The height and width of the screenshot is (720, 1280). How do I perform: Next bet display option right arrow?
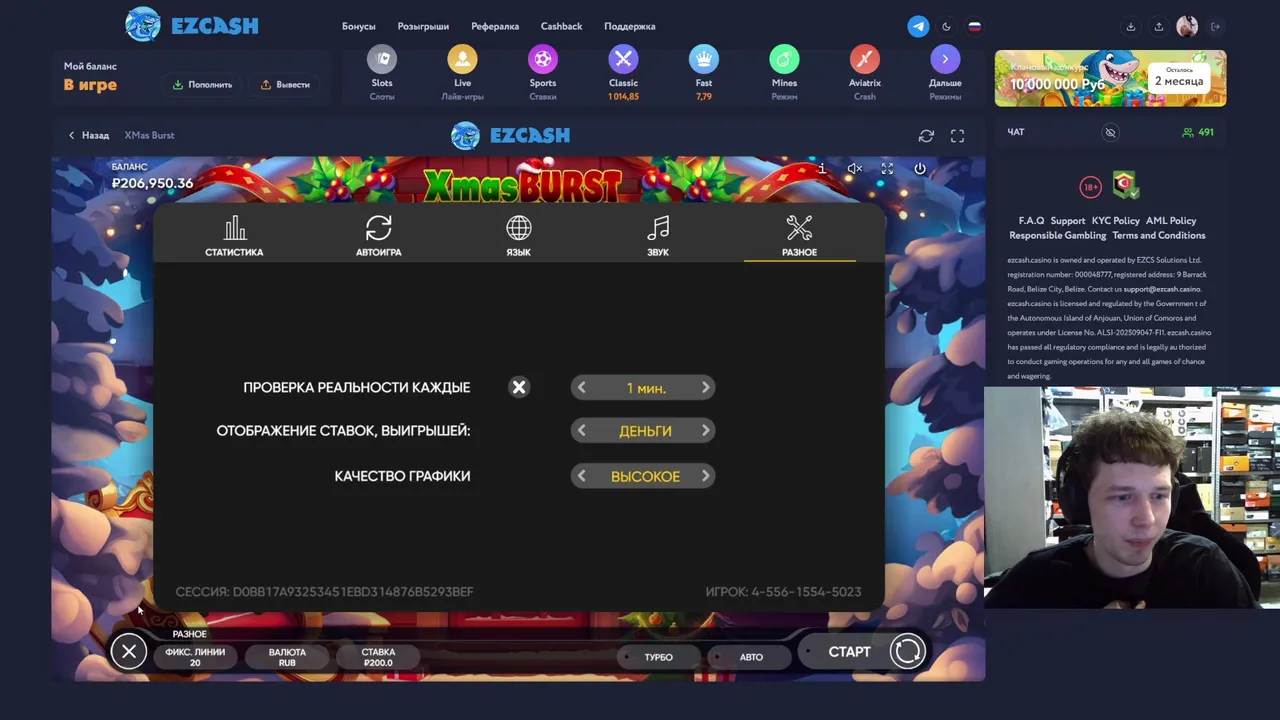click(705, 431)
